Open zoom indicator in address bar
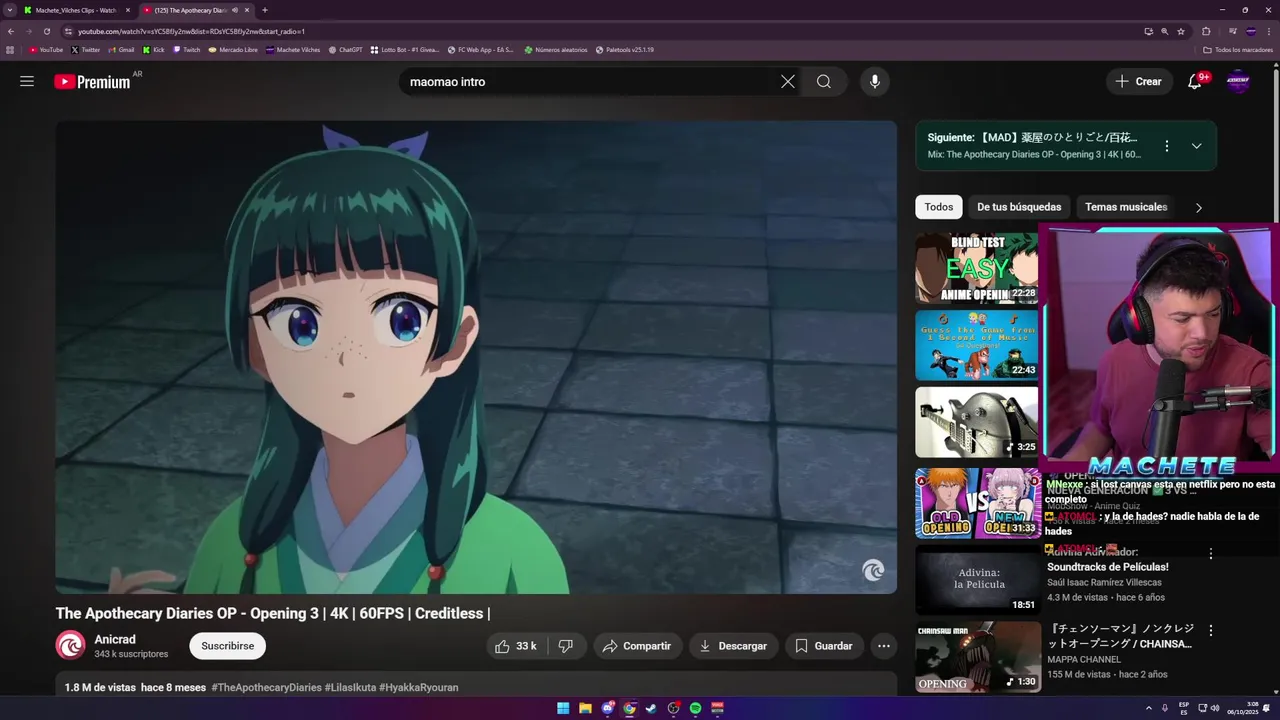 click(1165, 31)
